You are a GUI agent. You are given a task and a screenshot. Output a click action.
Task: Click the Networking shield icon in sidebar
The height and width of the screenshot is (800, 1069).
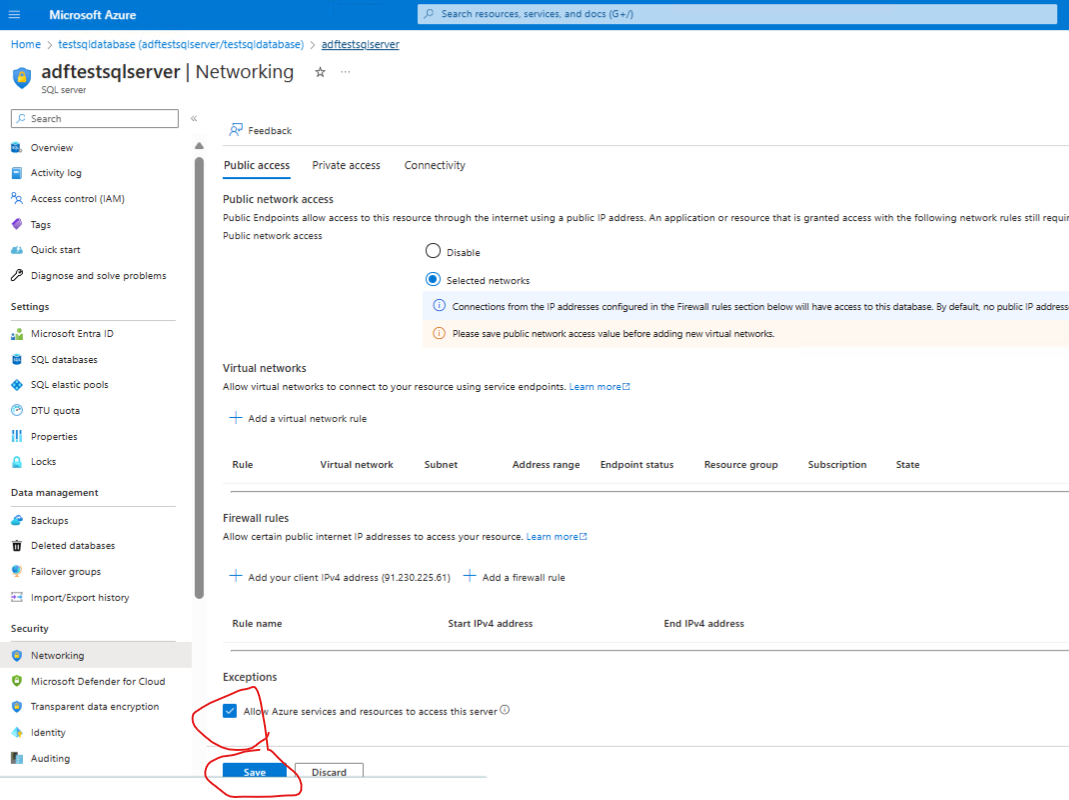(17, 655)
